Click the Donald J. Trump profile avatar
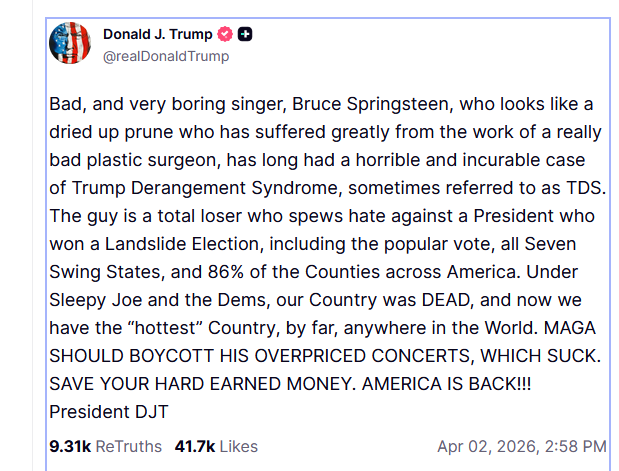Image resolution: width=619 pixels, height=471 pixels. pyautogui.click(x=70, y=42)
